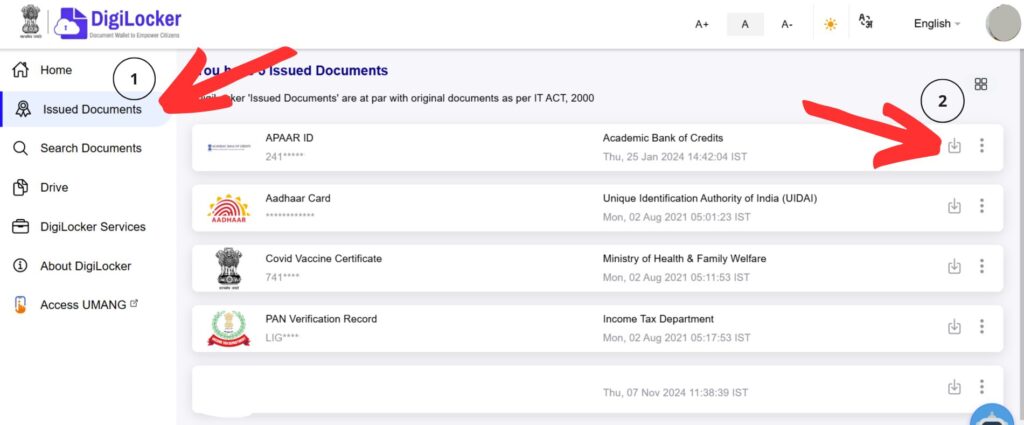Click the Income Tax Department logo

229,328
